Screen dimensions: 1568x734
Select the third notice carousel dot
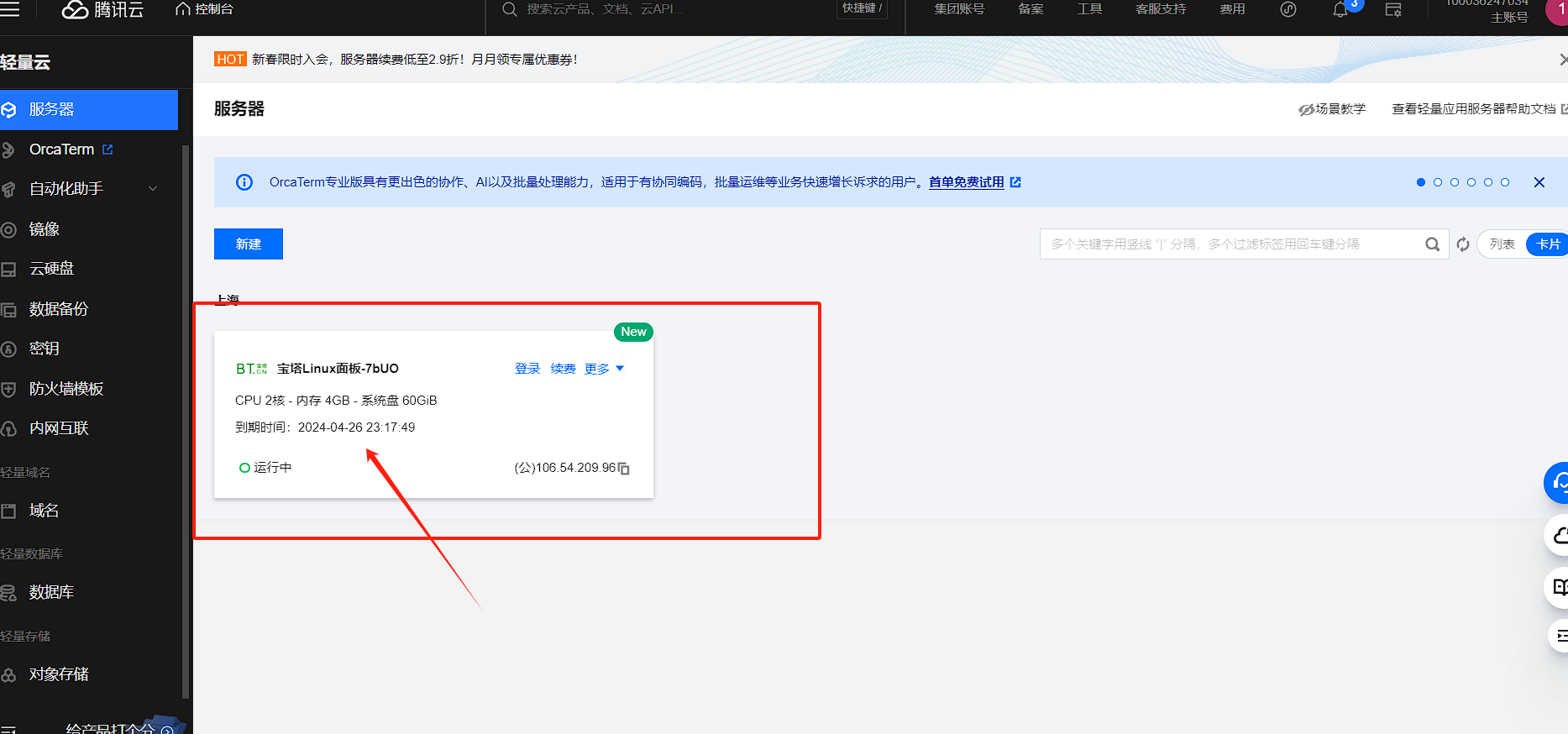pos(1455,182)
